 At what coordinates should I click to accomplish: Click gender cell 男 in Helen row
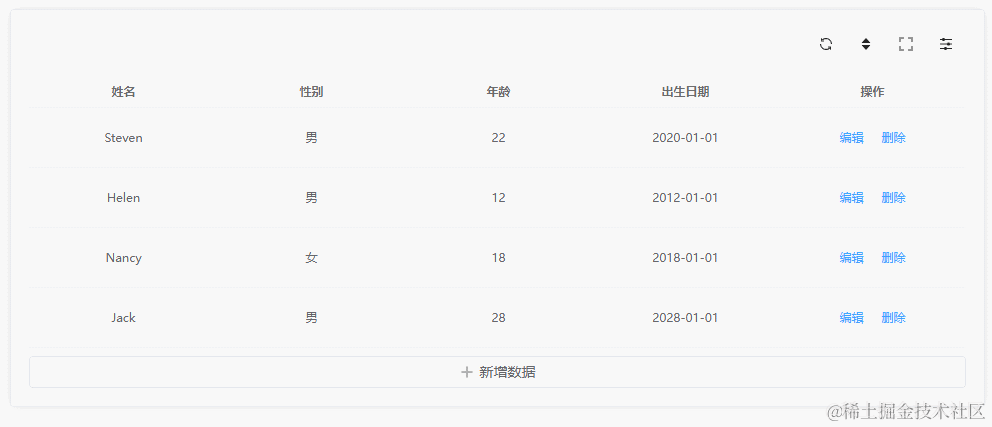pyautogui.click(x=311, y=198)
